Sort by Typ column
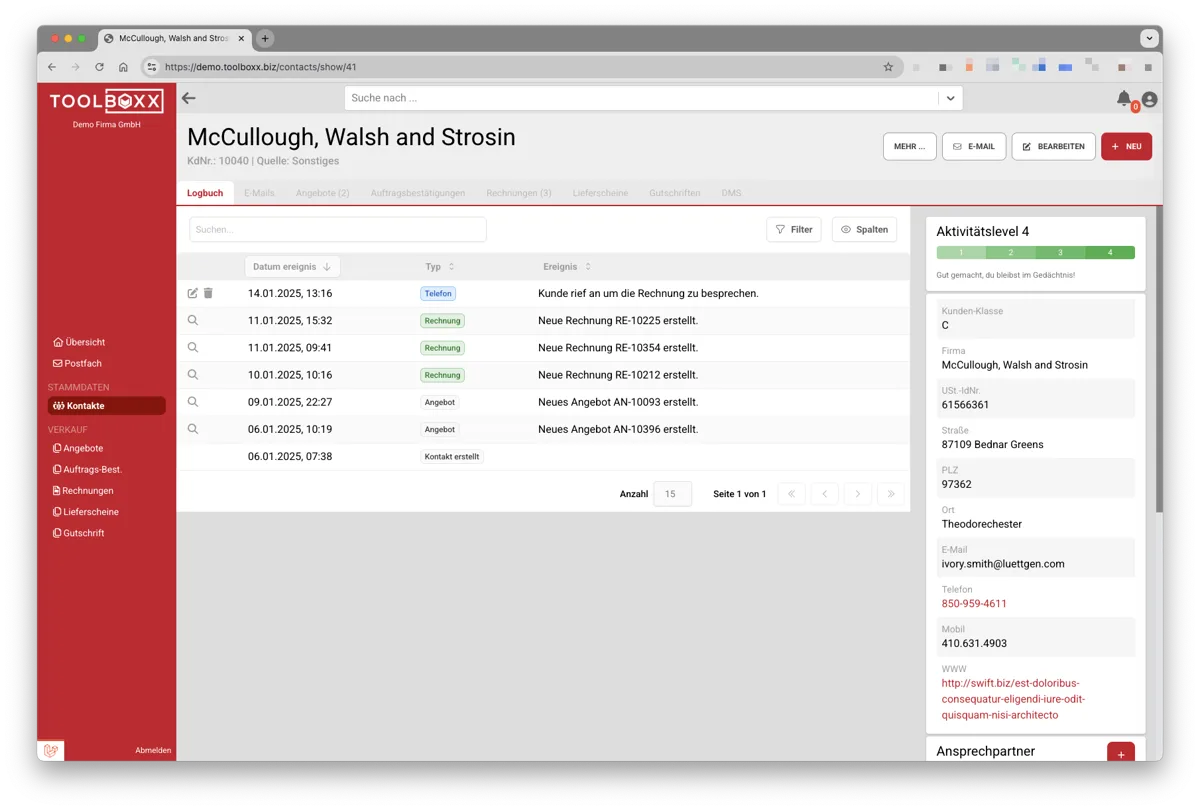1200x810 pixels. 440,267
